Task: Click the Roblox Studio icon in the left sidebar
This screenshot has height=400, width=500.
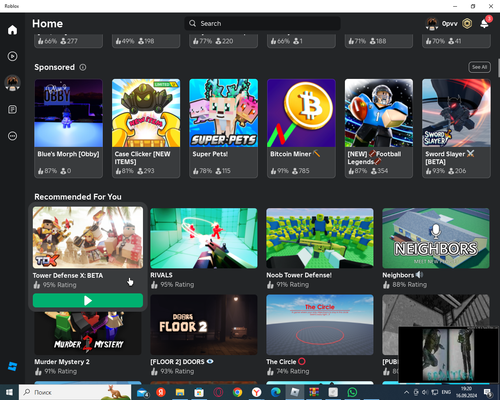Action: [12, 366]
